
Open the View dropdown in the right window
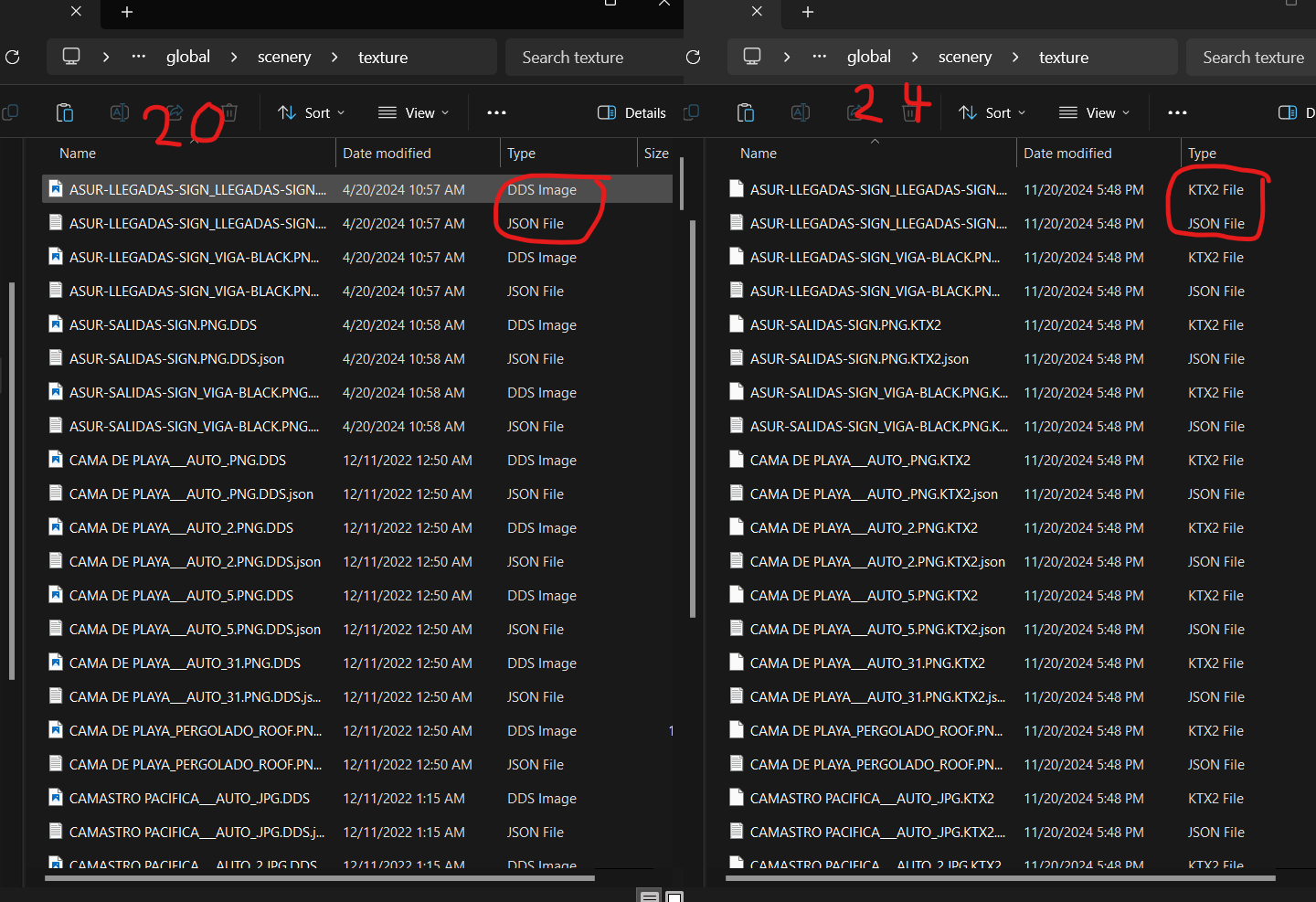click(1094, 112)
